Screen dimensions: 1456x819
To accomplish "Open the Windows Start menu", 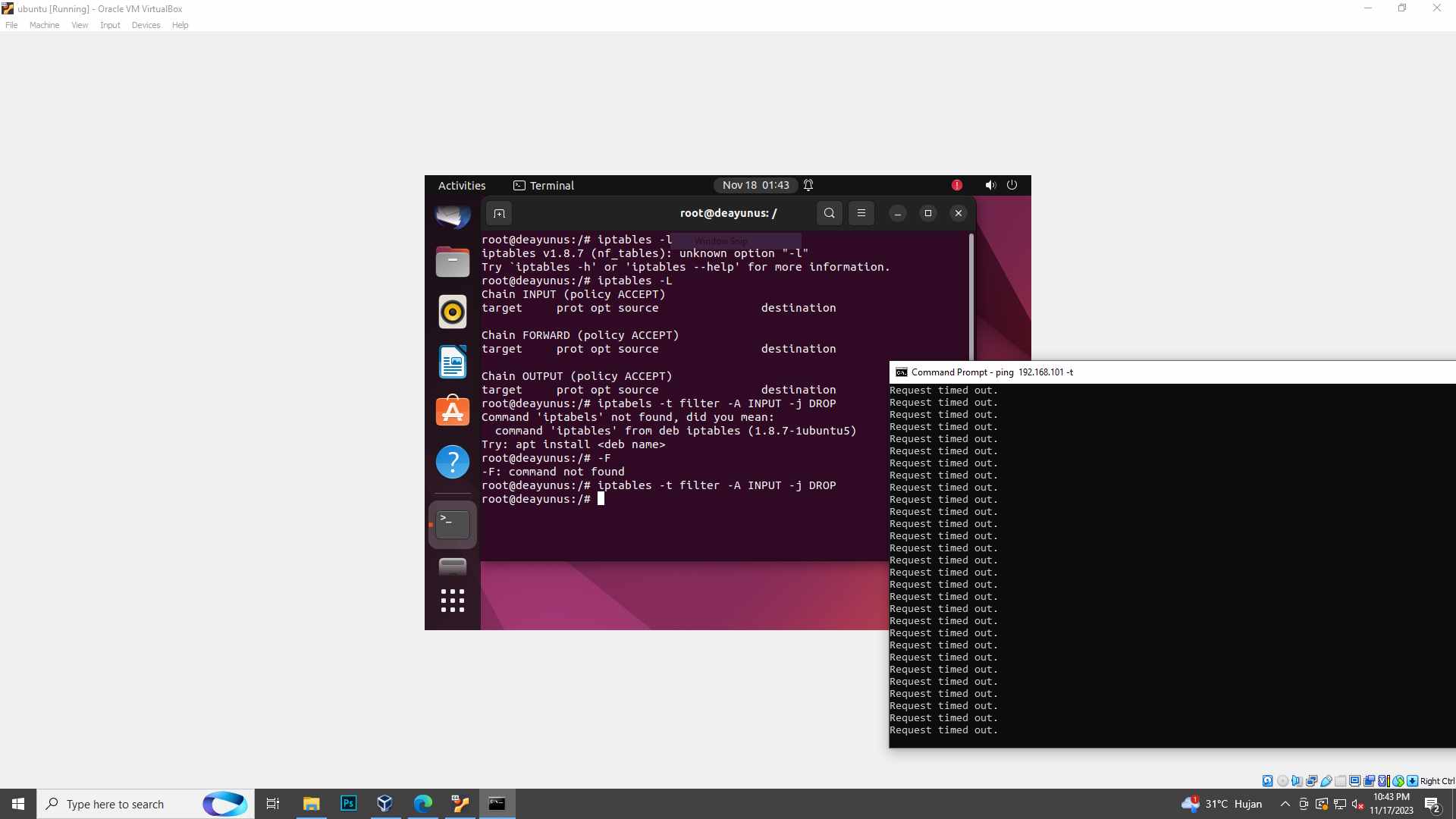I will (18, 804).
